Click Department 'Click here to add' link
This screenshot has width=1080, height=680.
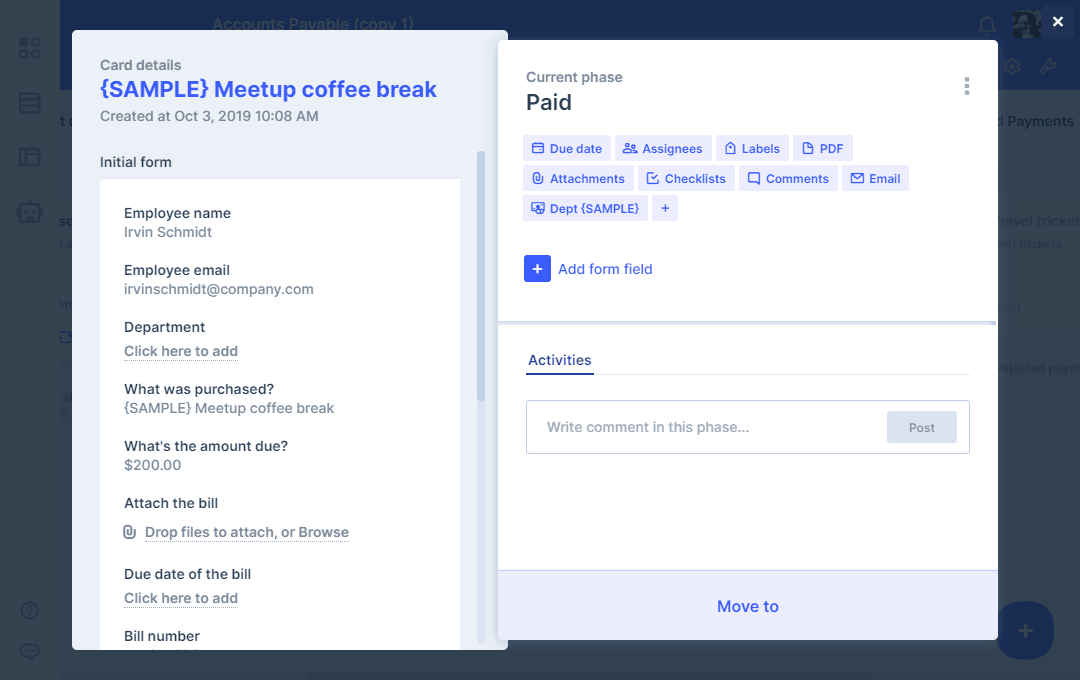coord(181,351)
